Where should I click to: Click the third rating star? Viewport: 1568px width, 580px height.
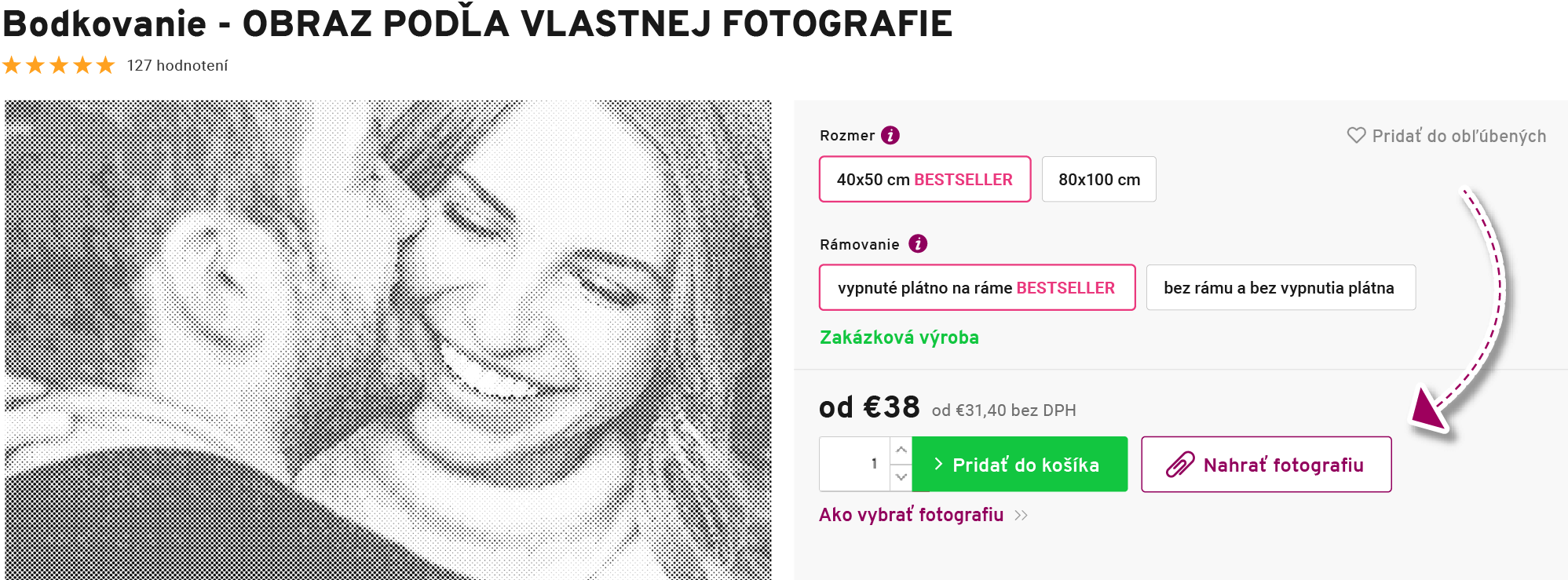click(x=59, y=65)
